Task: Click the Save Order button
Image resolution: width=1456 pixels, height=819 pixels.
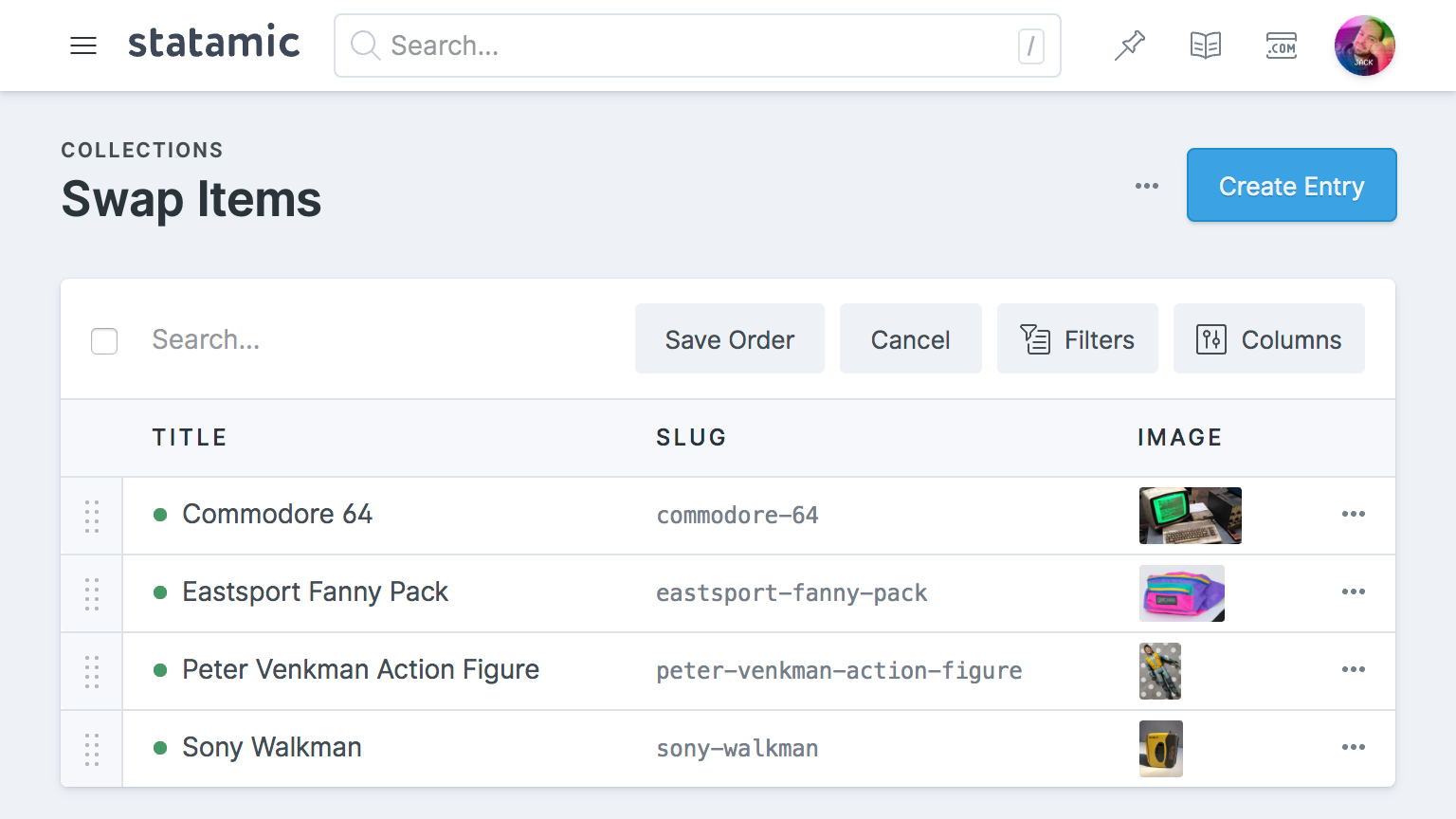Action: click(x=729, y=339)
